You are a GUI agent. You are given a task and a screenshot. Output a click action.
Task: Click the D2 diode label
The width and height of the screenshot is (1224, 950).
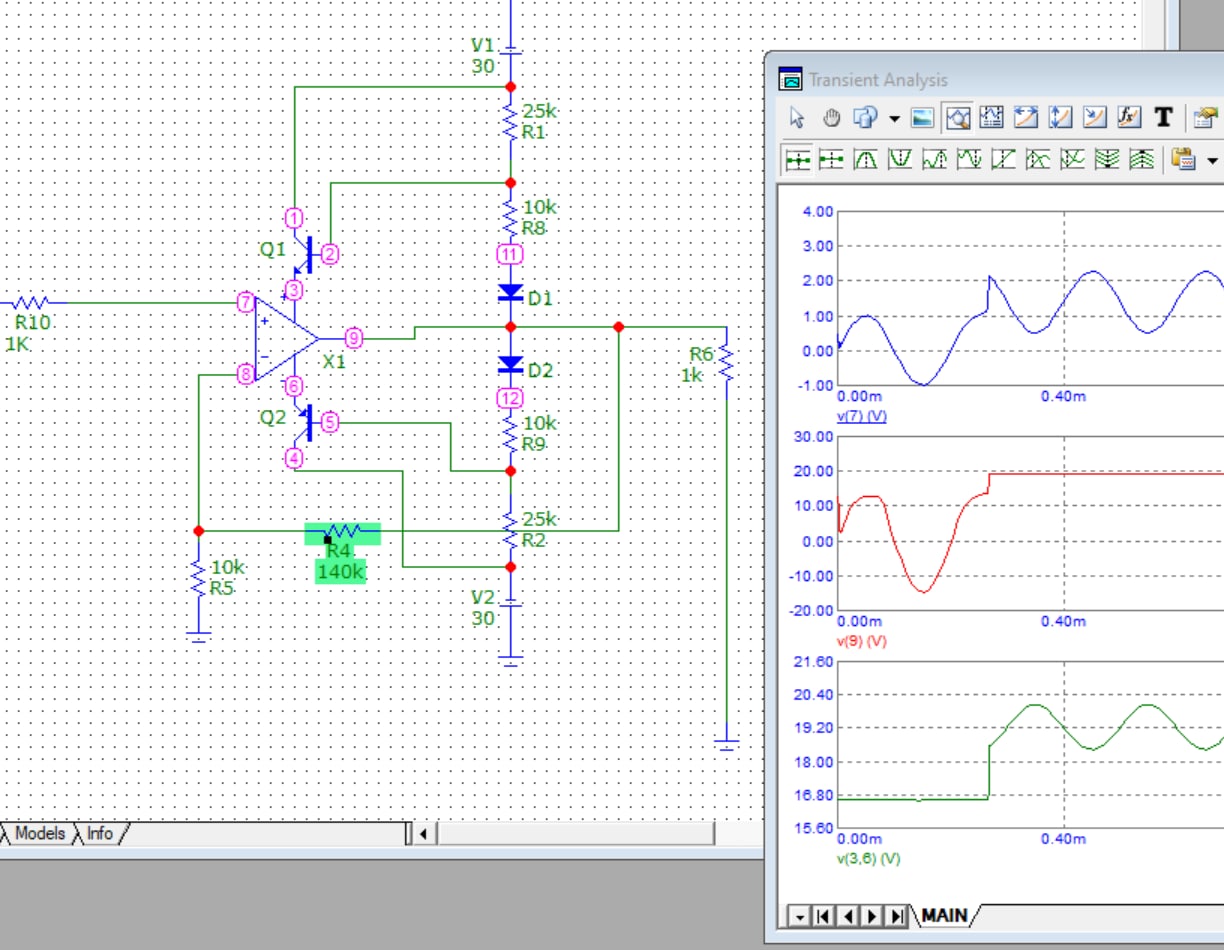540,370
